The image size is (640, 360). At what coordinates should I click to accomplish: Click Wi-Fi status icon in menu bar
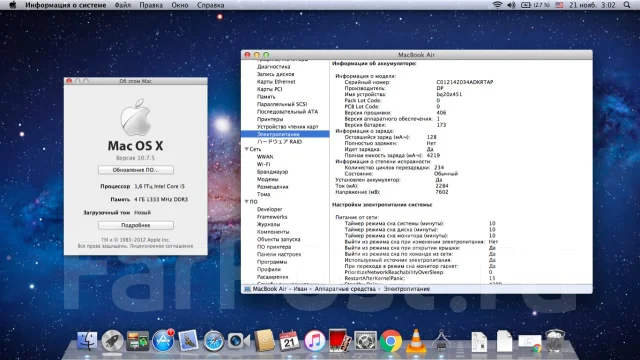(x=497, y=5)
